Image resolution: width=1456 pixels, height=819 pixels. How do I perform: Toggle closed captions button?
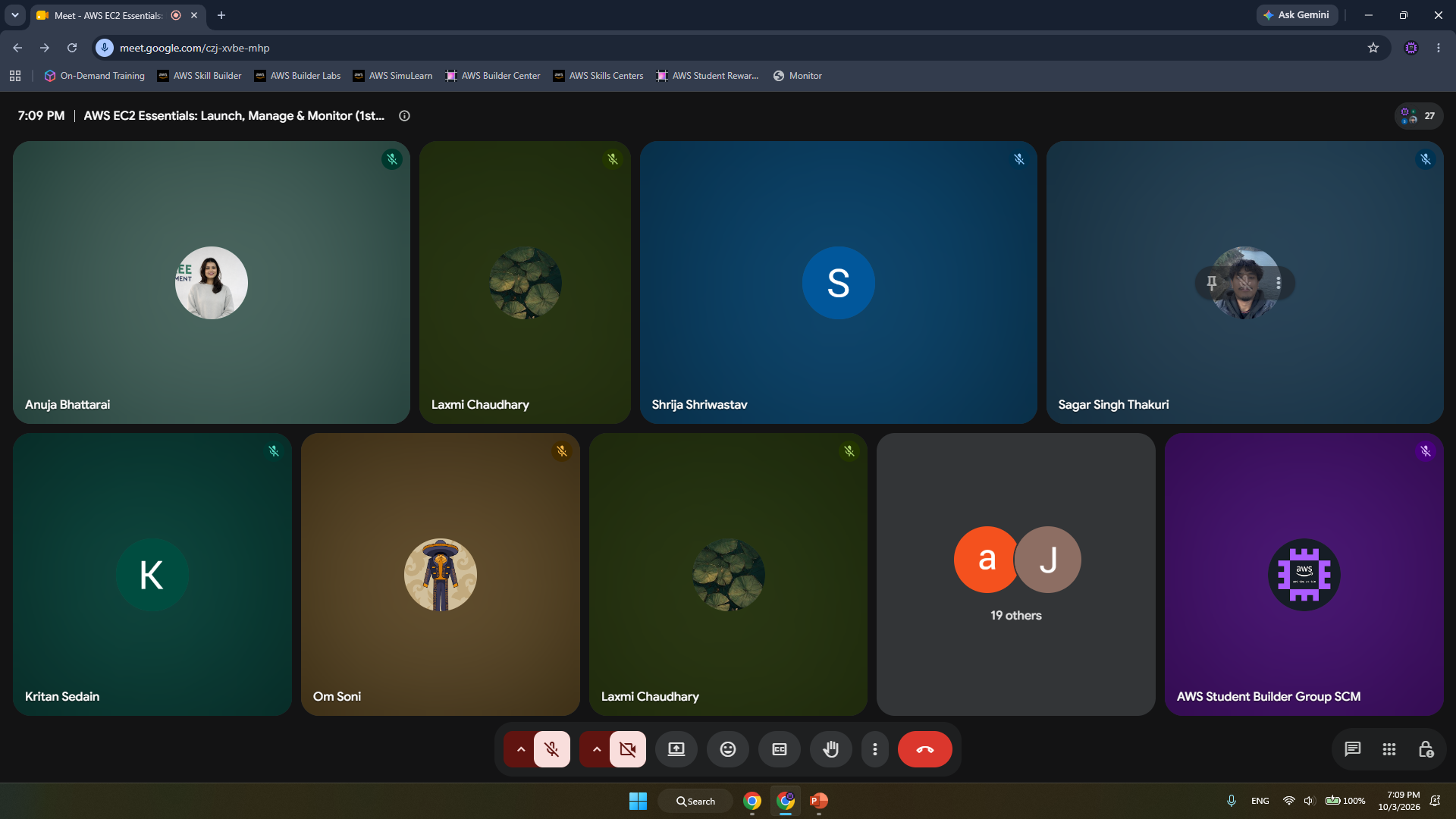[x=780, y=749]
